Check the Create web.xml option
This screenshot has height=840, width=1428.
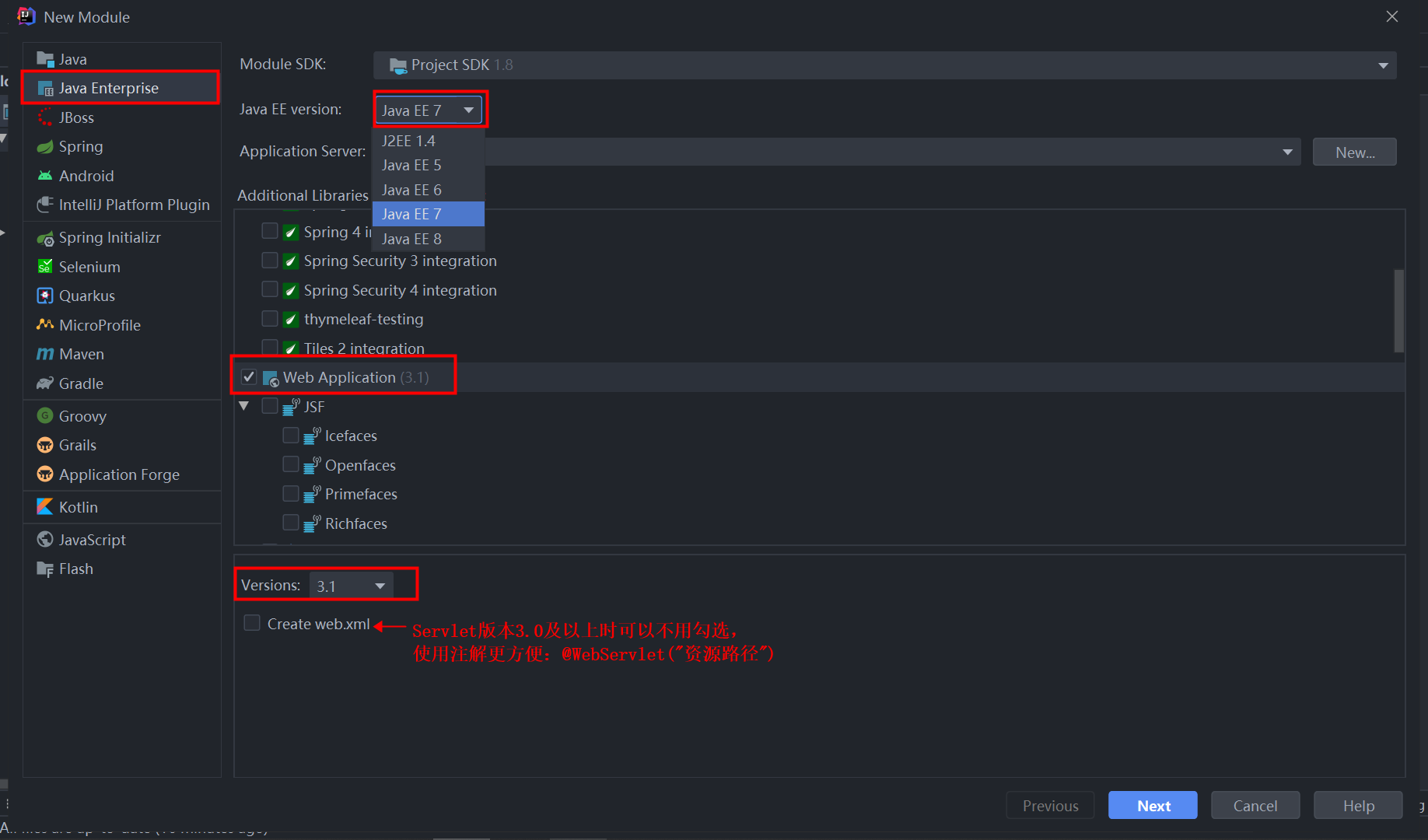(252, 623)
